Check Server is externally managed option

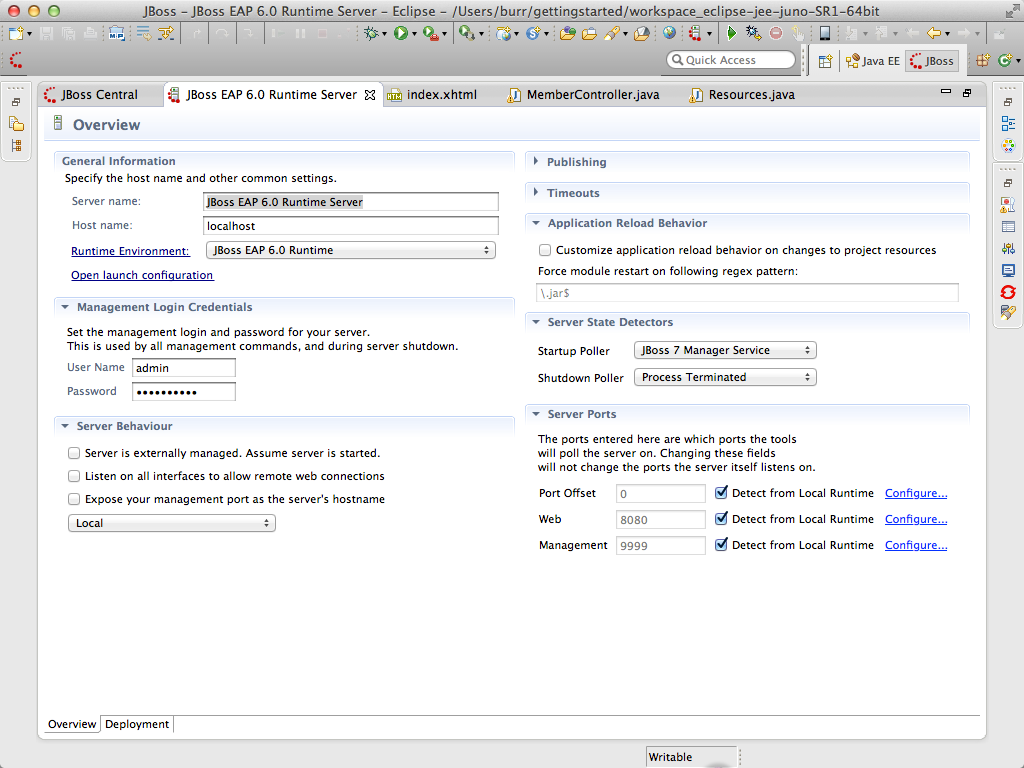click(74, 453)
